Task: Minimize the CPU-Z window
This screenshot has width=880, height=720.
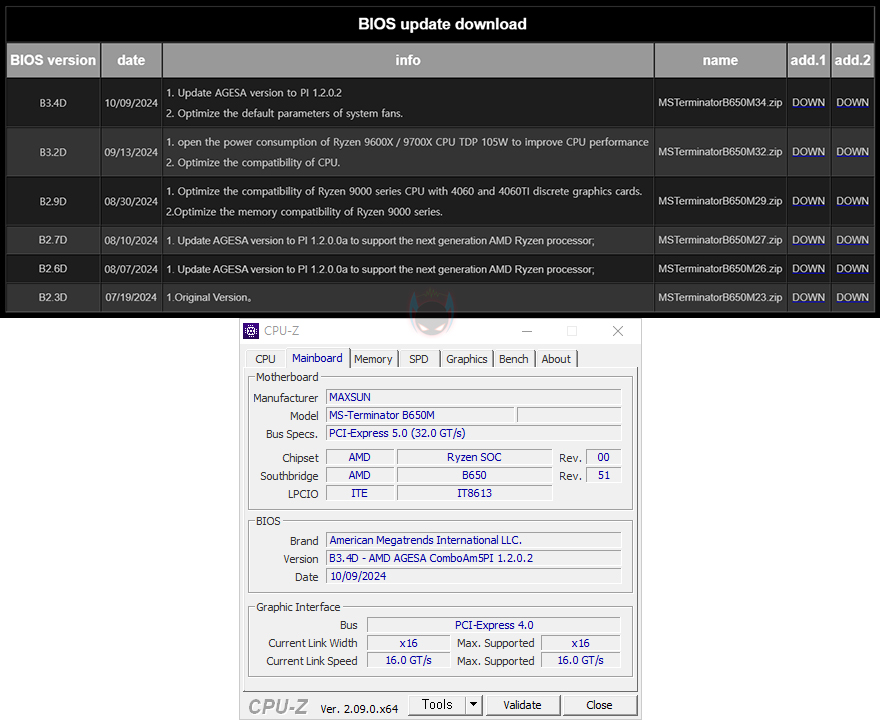Action: [x=527, y=331]
